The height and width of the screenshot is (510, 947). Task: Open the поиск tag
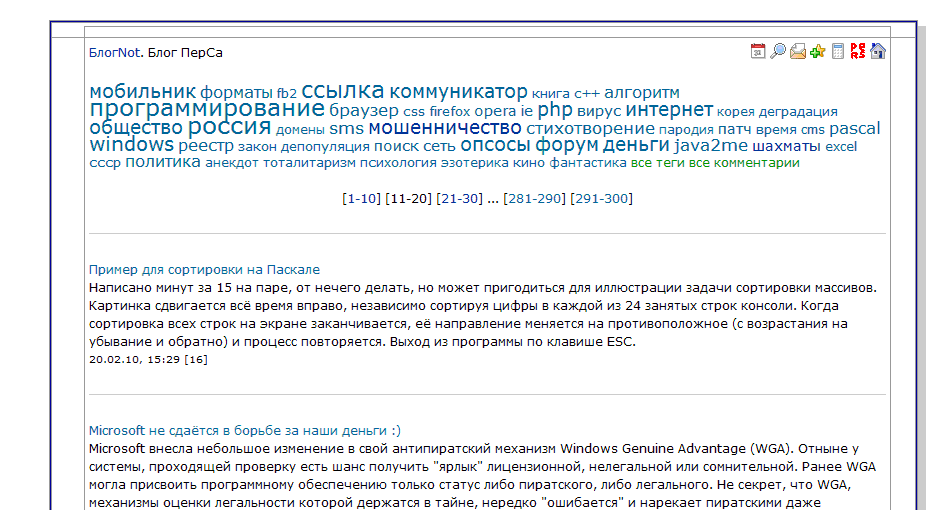coord(396,146)
